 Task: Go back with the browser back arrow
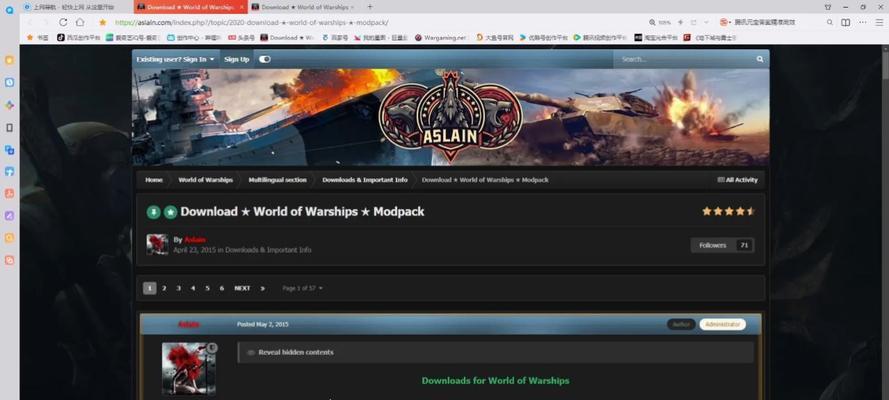29,22
